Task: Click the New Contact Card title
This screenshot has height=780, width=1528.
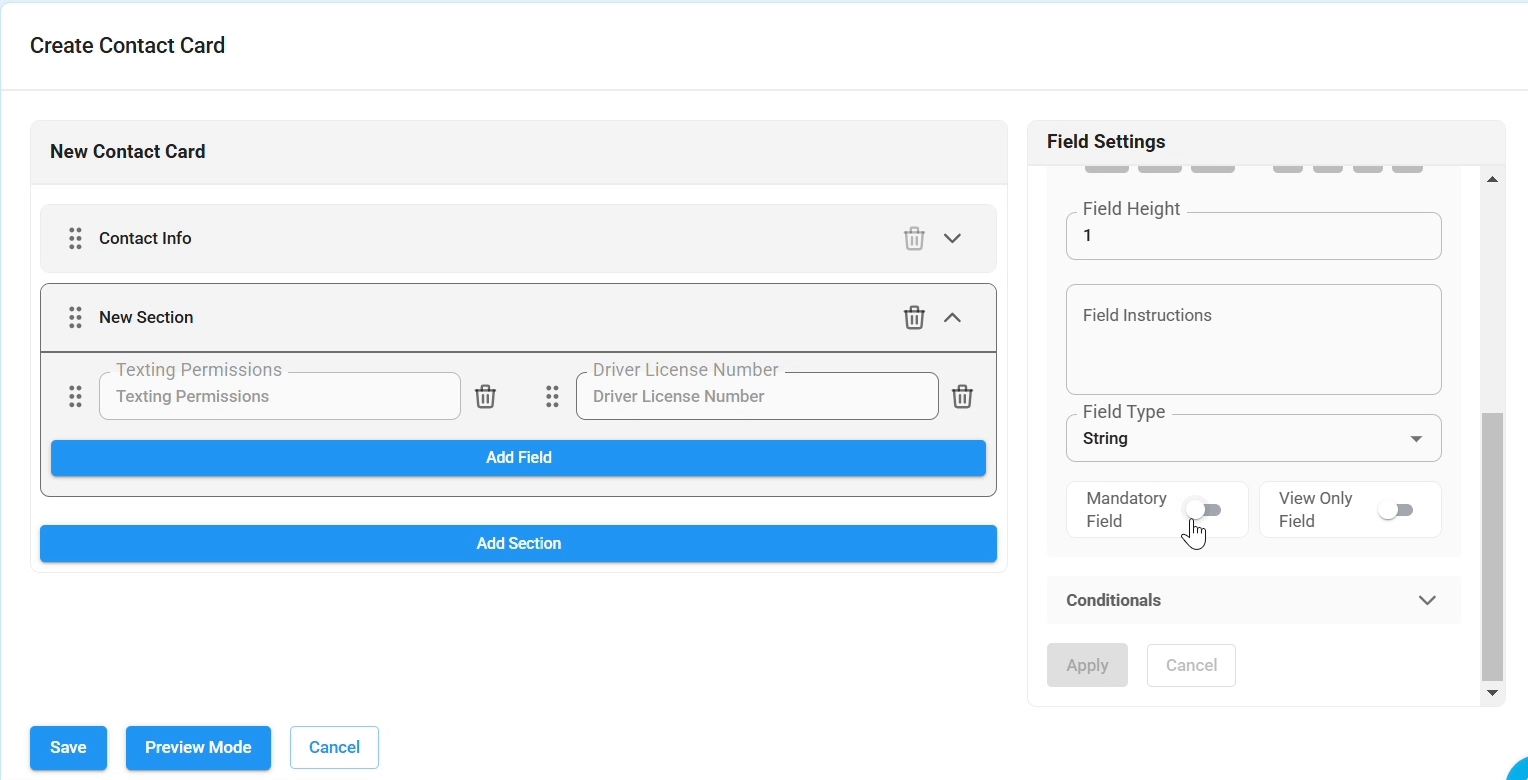Action: [128, 152]
